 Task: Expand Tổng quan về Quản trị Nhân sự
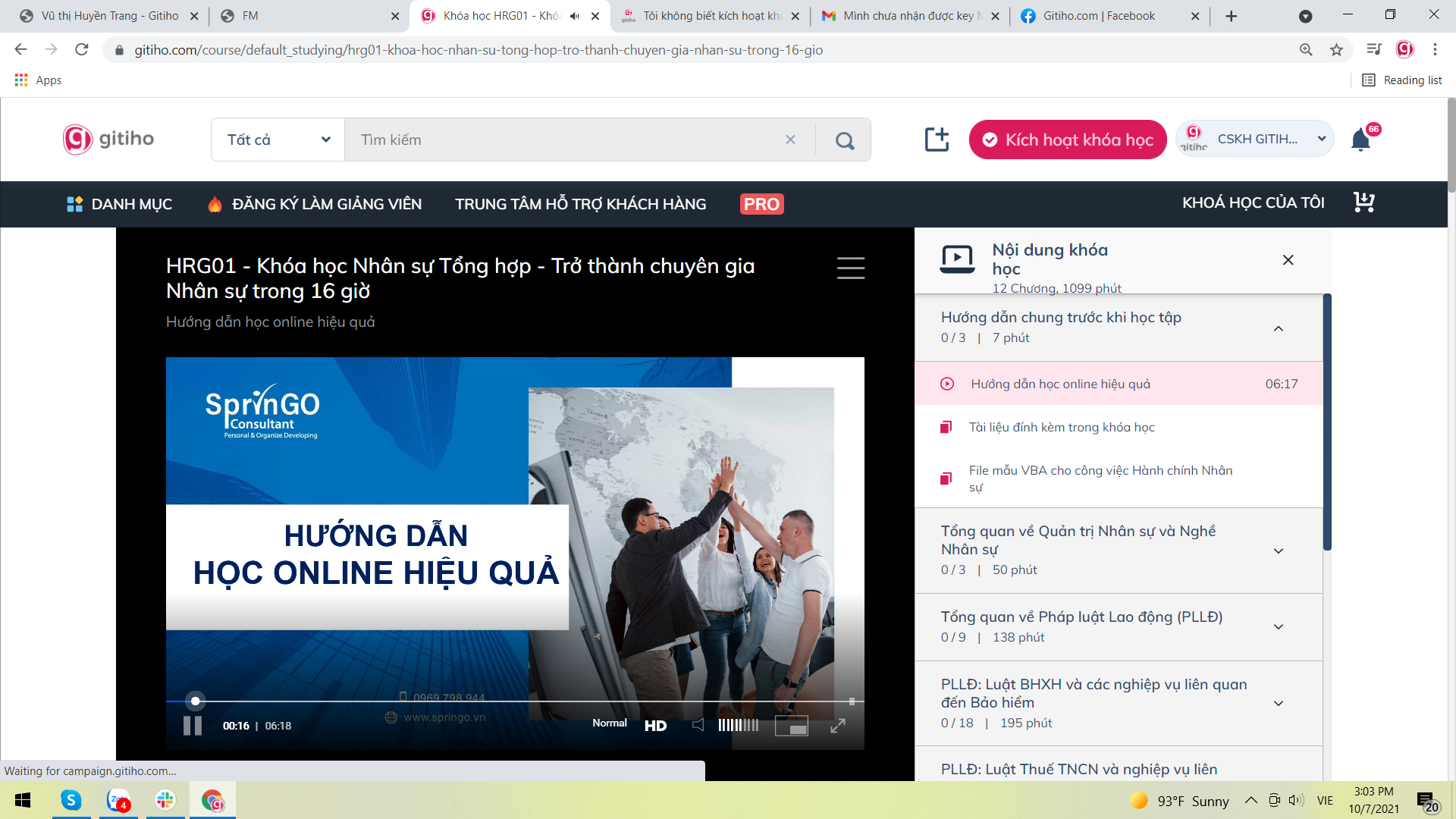click(x=1119, y=550)
